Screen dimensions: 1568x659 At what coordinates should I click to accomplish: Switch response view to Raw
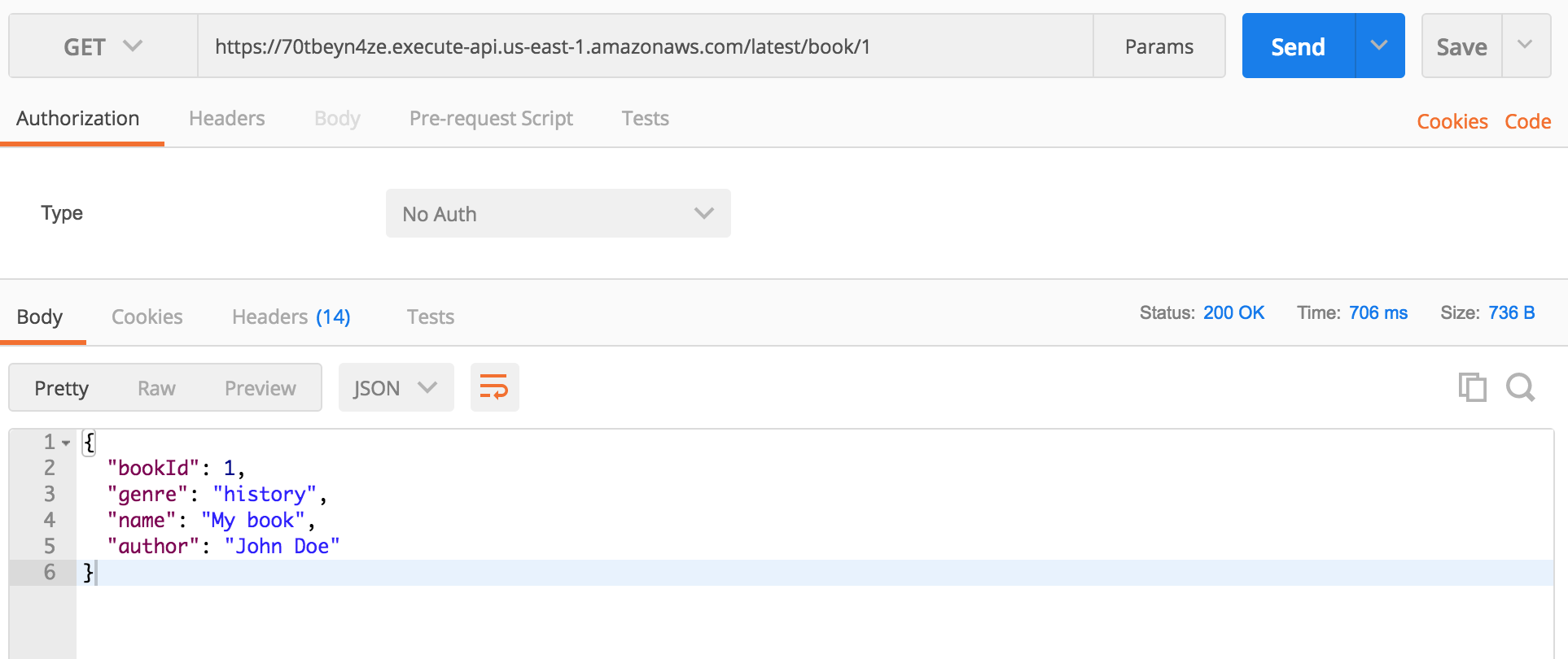tap(156, 388)
